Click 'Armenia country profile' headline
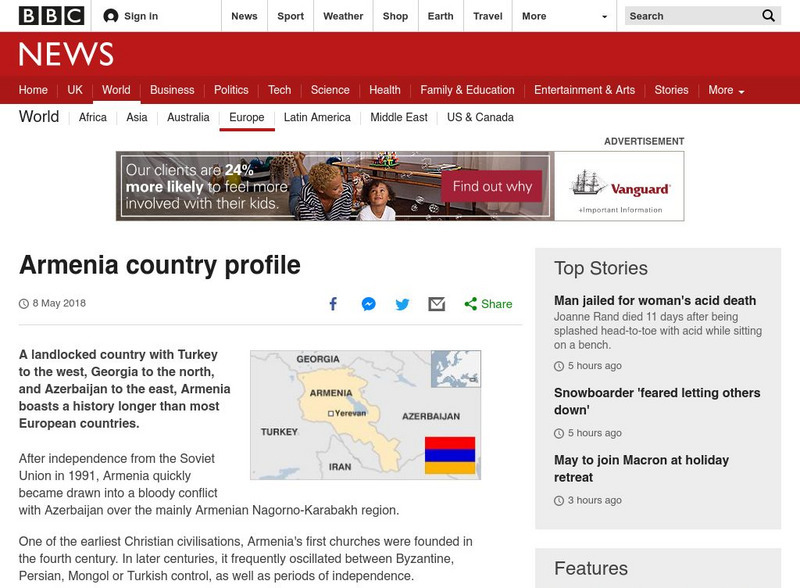This screenshot has height=588, width=800. click(160, 265)
